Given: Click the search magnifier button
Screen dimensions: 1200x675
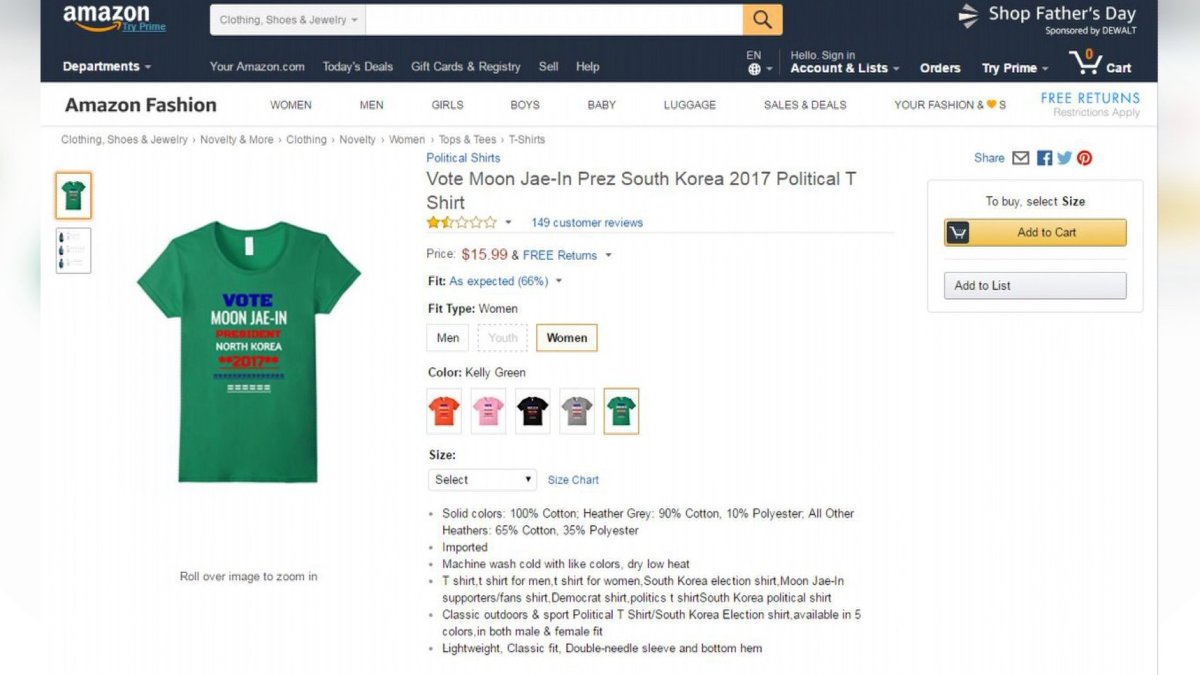Looking at the screenshot, I should click(x=762, y=20).
